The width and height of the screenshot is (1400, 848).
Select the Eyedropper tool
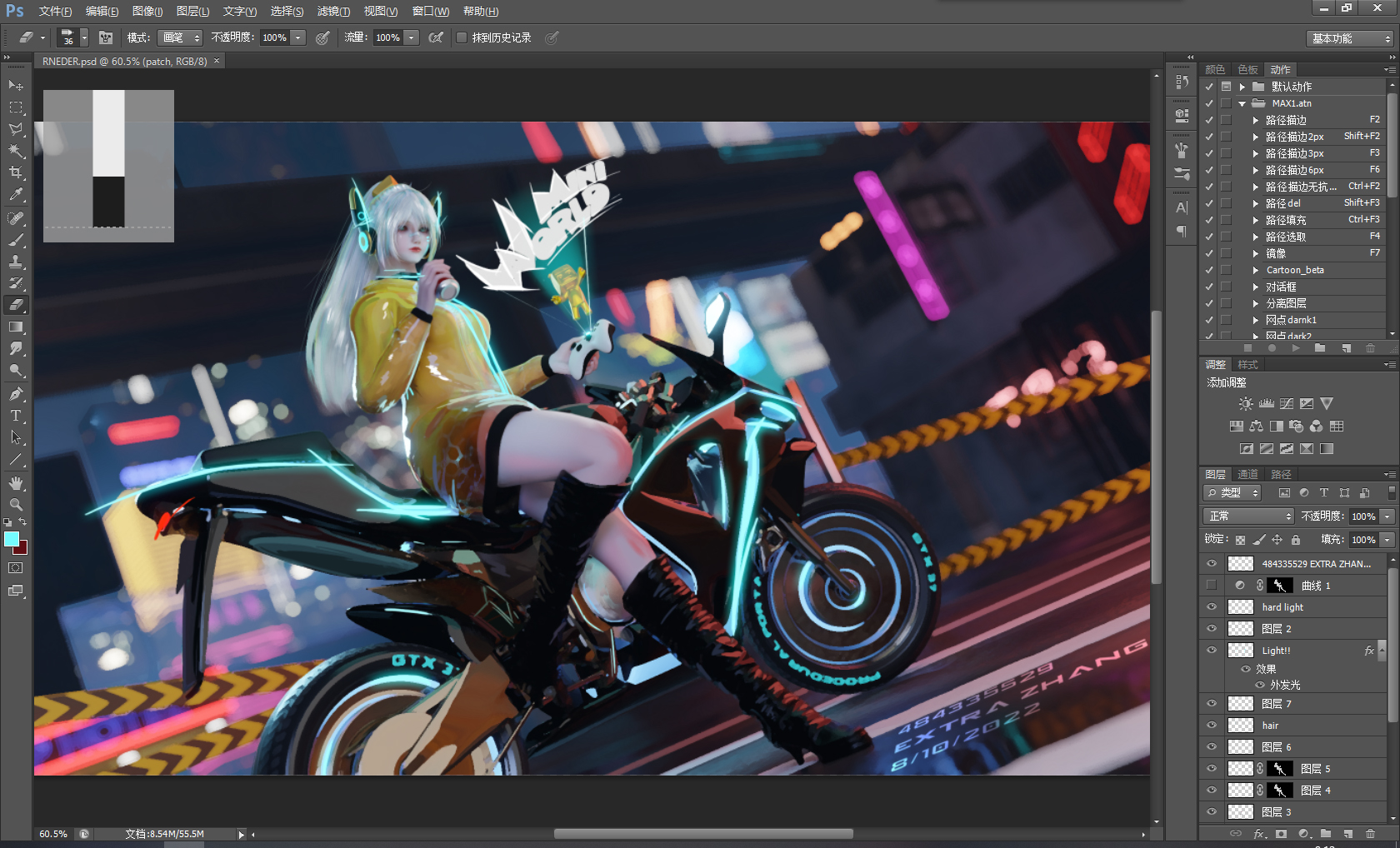click(x=16, y=195)
